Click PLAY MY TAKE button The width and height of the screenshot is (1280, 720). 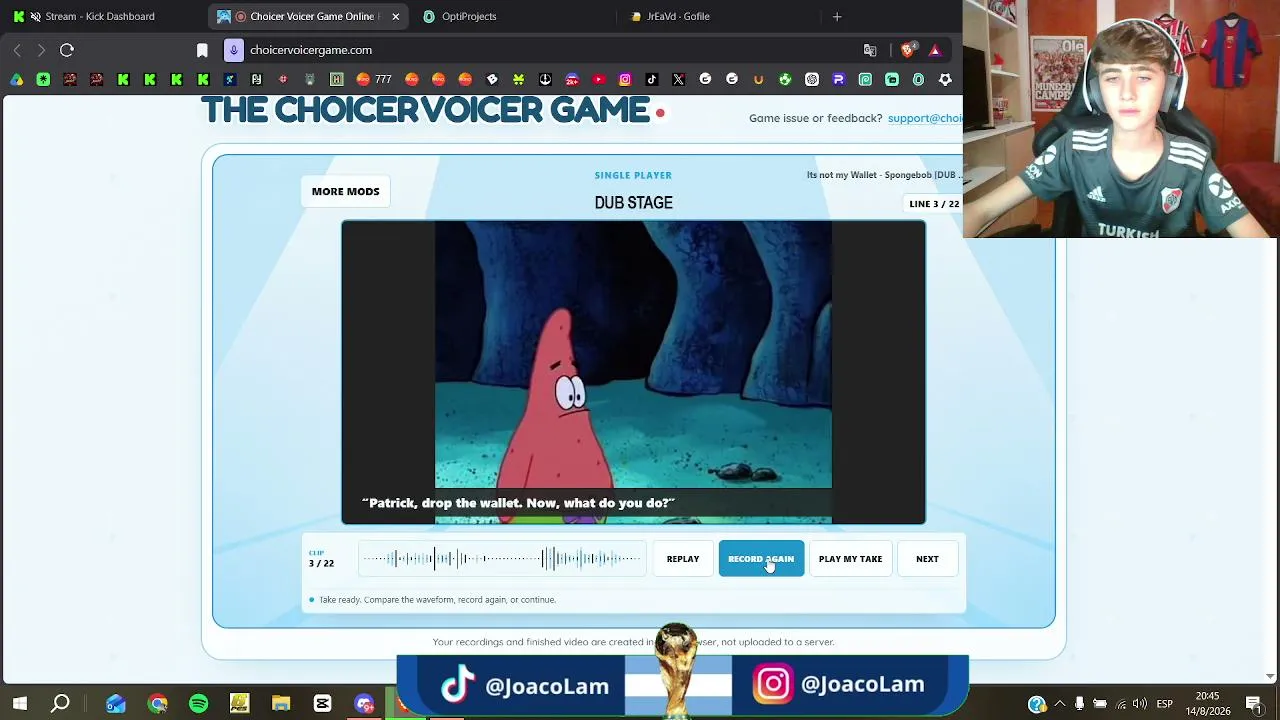click(850, 559)
